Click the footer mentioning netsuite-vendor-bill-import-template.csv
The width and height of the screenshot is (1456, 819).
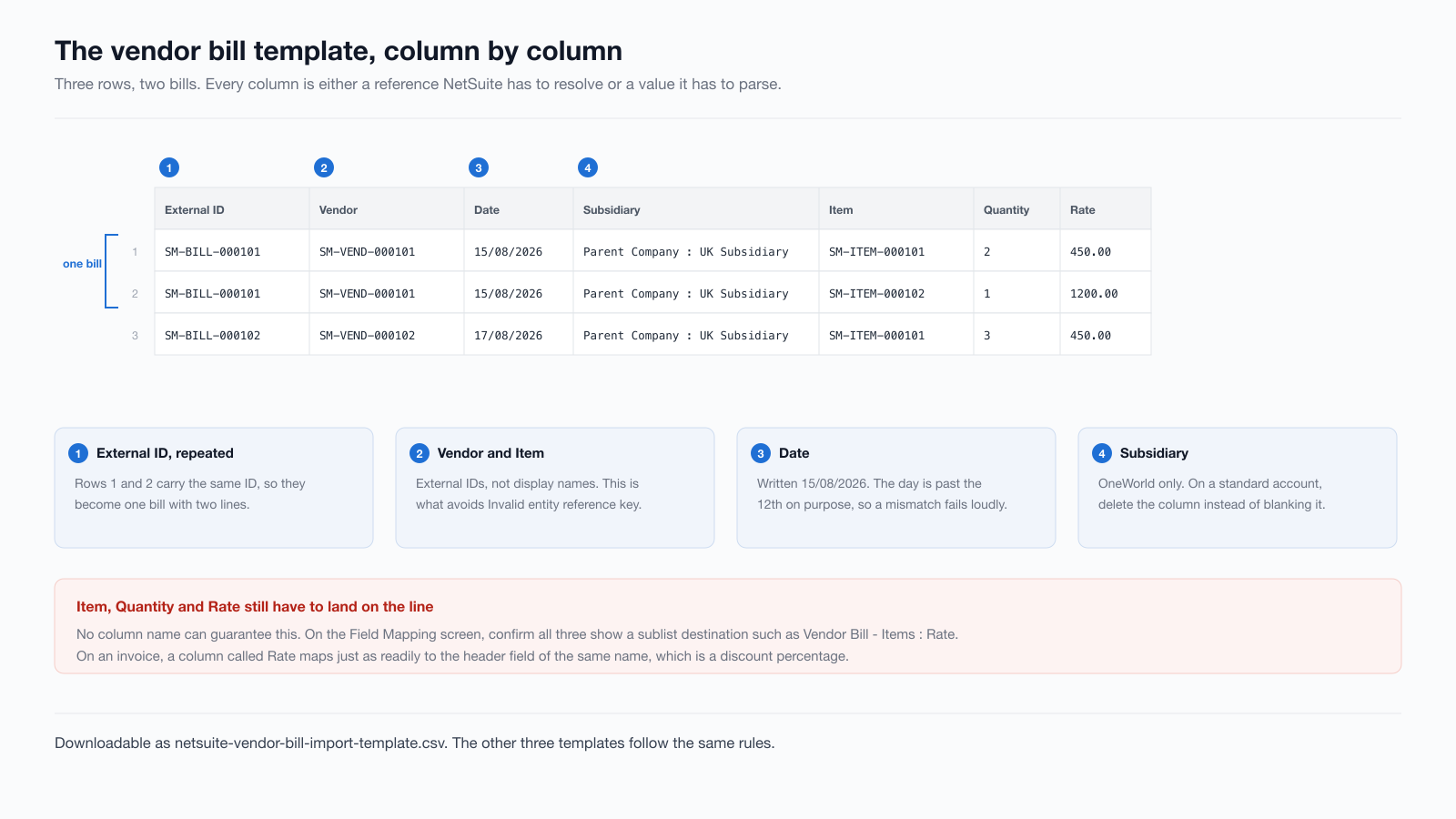(x=415, y=743)
